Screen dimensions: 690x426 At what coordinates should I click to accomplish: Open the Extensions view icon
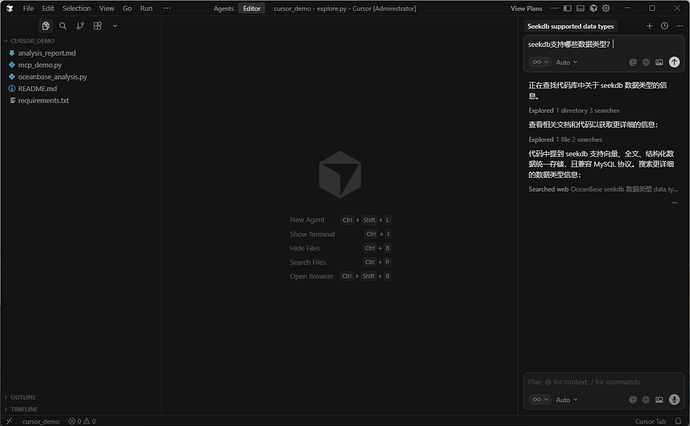click(97, 26)
